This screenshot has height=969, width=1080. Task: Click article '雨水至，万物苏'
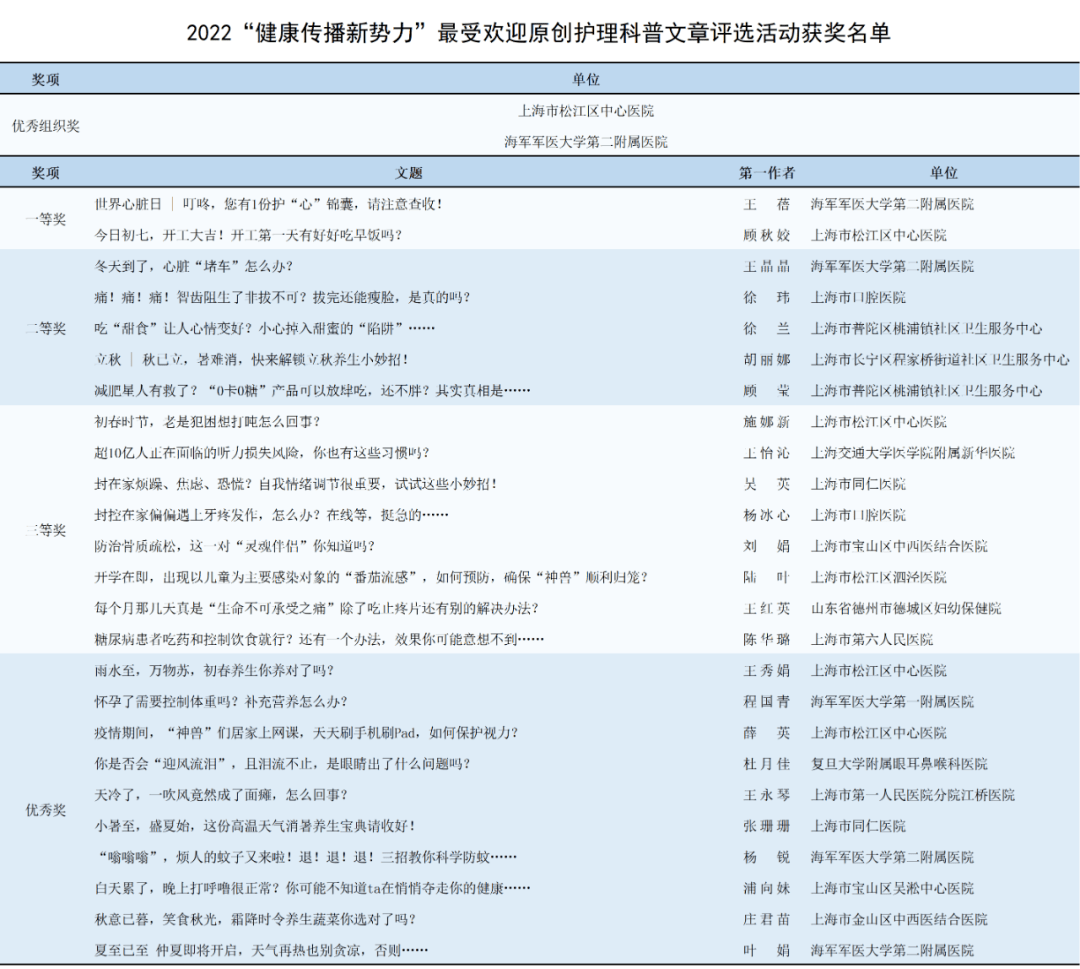tap(214, 670)
